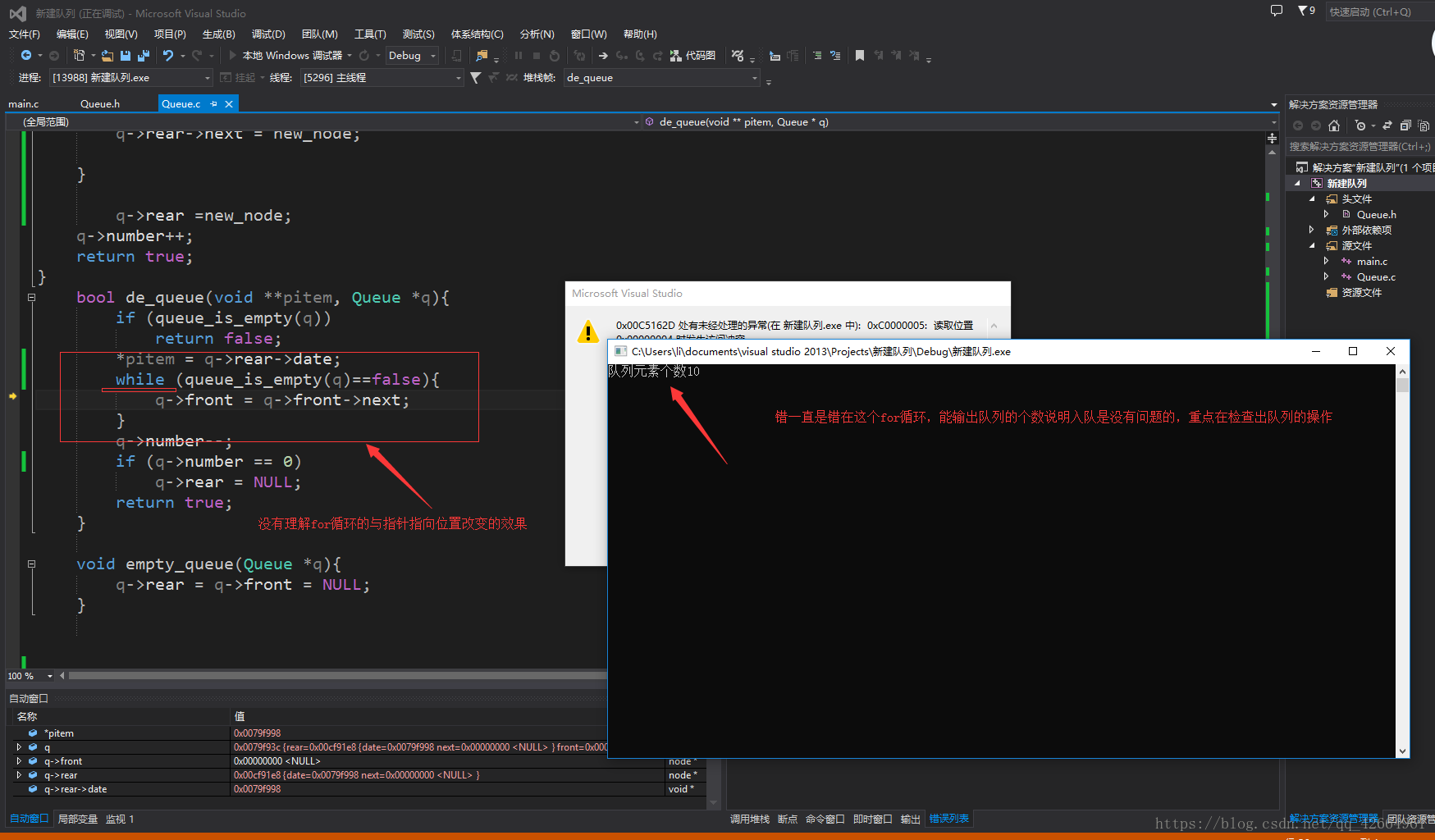Click the yellow warning icon in the exception dialog
Image resolution: width=1435 pixels, height=840 pixels.
point(587,331)
